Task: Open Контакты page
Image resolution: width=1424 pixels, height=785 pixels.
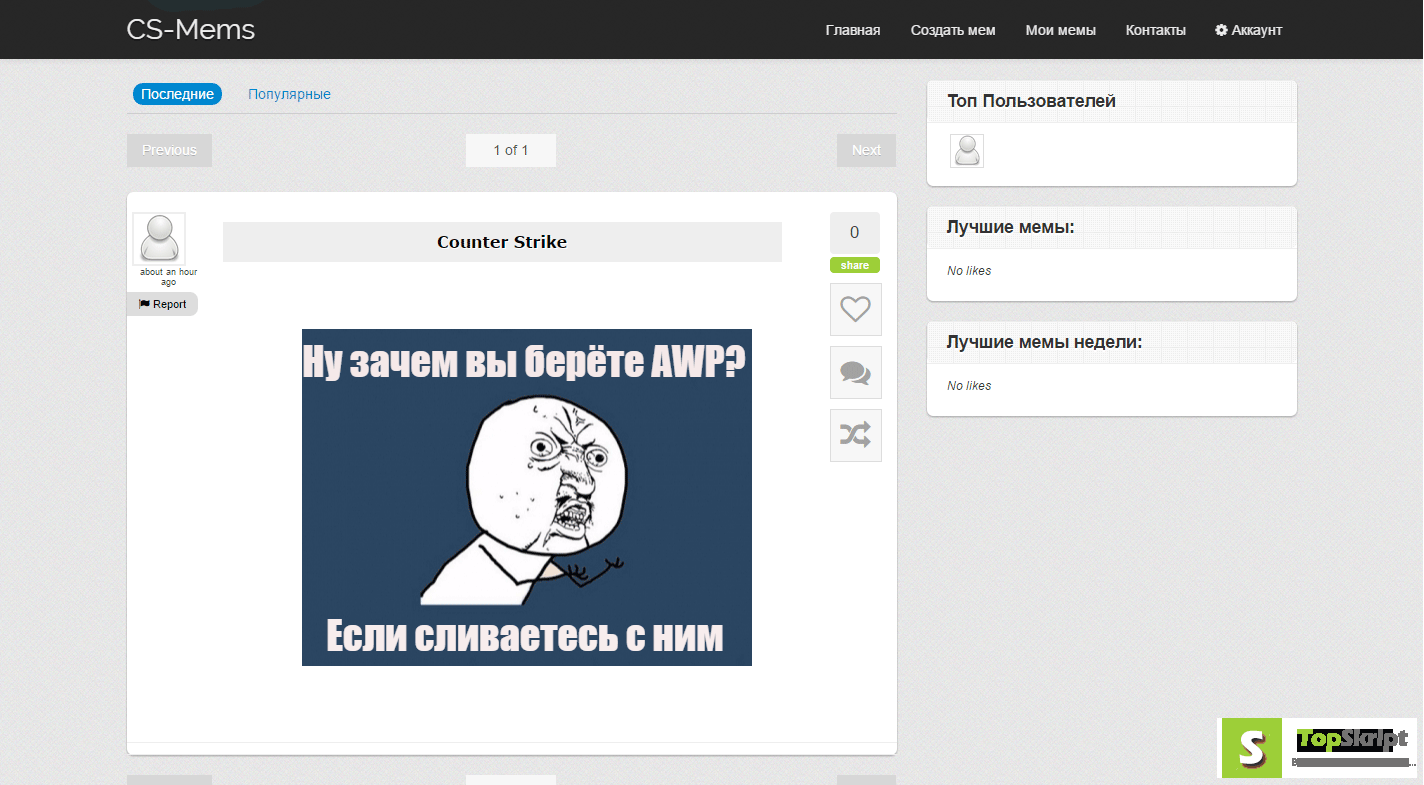Action: pos(1156,30)
